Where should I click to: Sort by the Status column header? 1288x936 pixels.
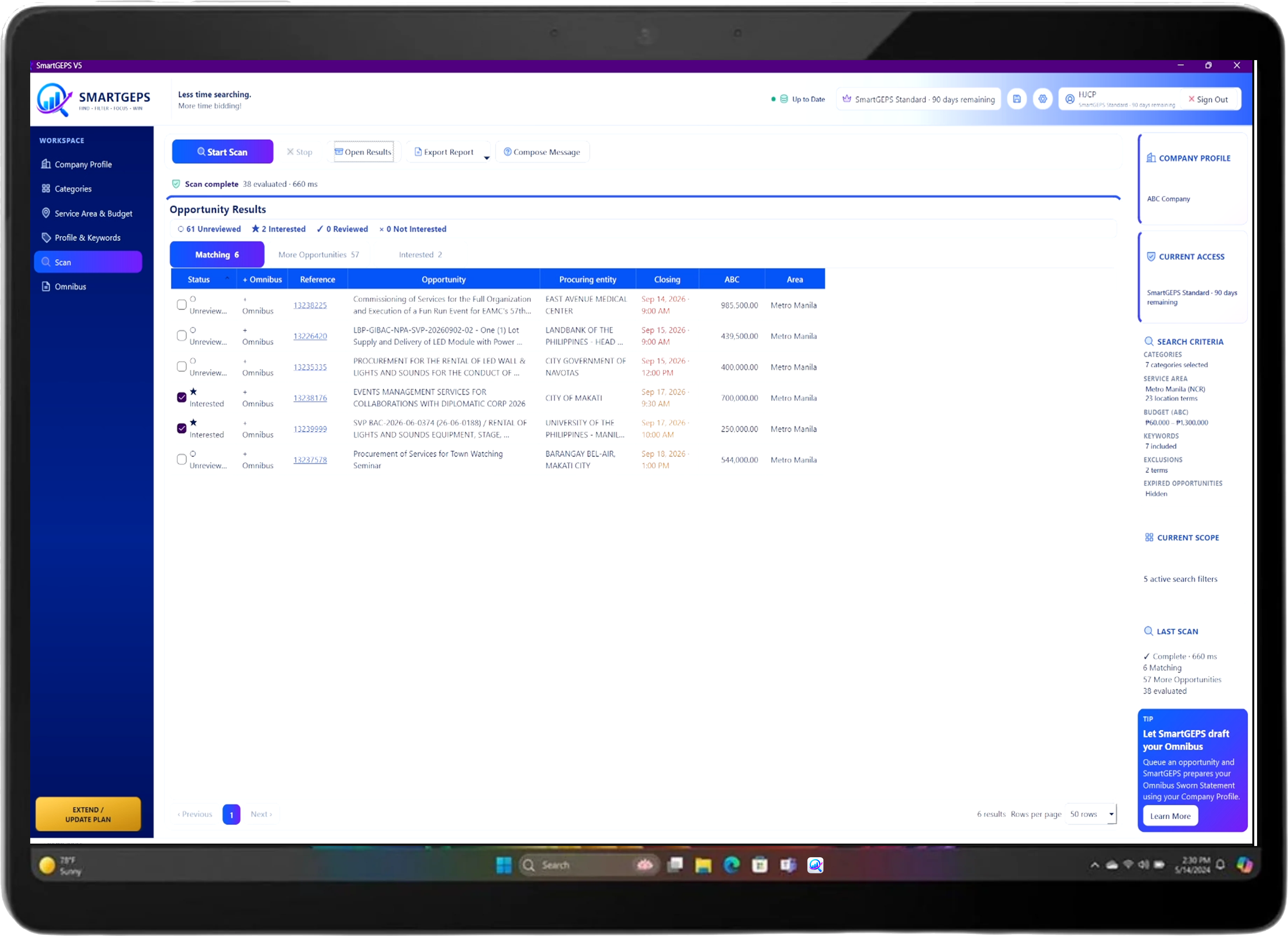point(199,279)
